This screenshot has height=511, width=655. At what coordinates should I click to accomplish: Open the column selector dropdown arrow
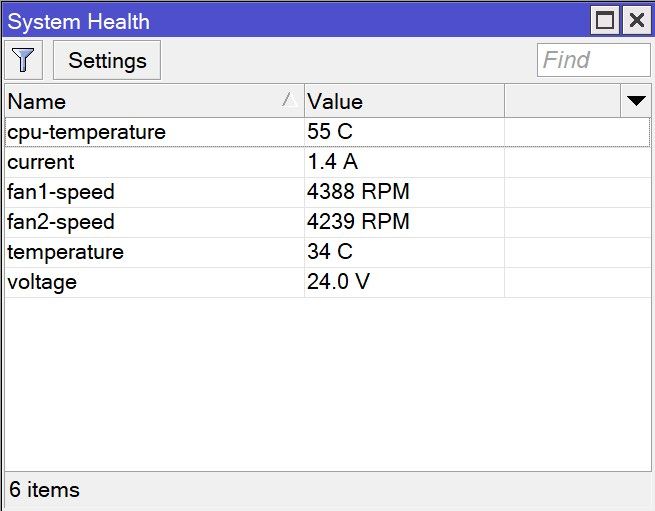tap(636, 101)
